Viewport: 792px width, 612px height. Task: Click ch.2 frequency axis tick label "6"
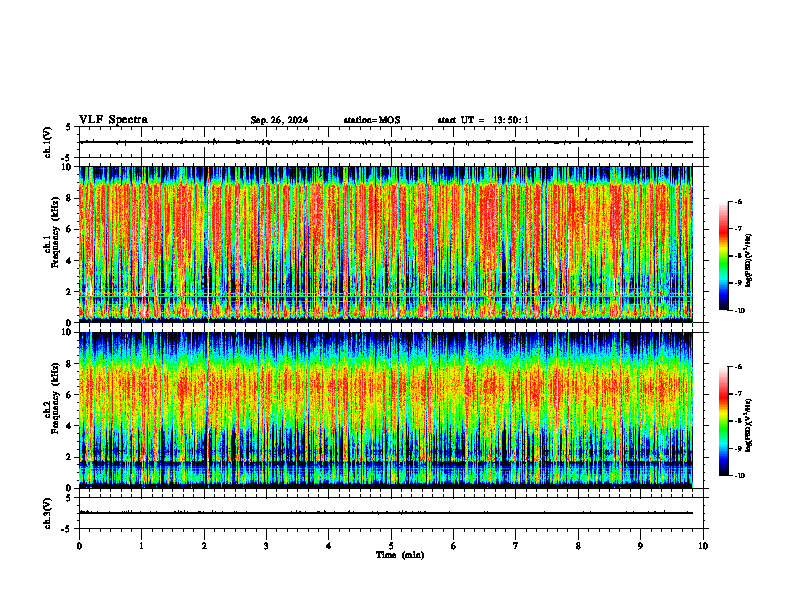(x=70, y=395)
